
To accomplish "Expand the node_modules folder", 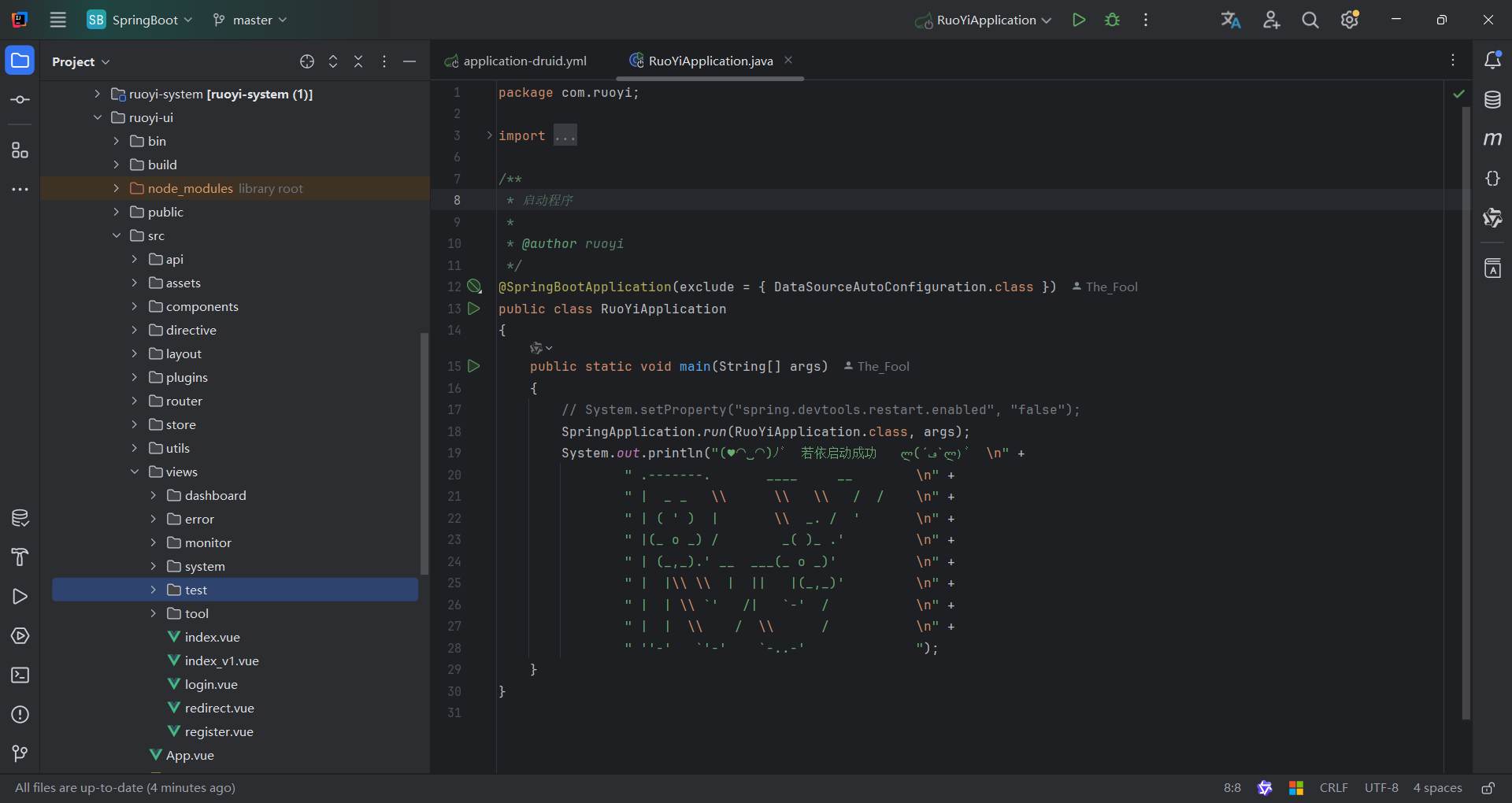I will point(116,188).
